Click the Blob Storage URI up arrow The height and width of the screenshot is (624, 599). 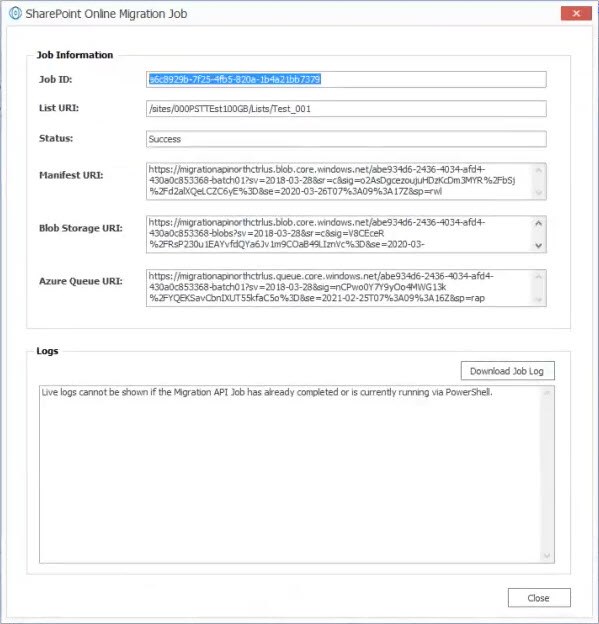[539, 224]
